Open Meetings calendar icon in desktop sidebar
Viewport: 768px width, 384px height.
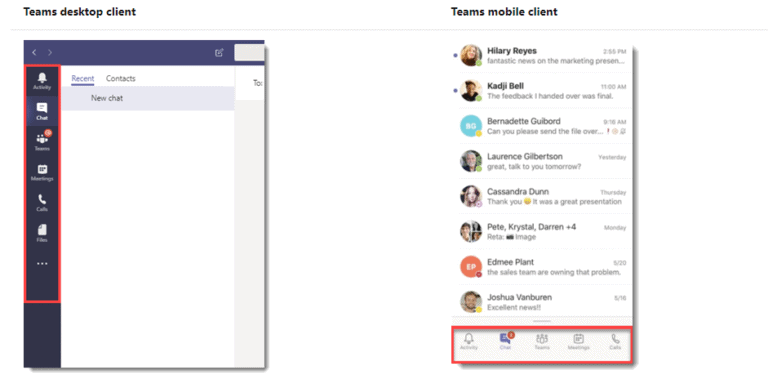tap(42, 172)
